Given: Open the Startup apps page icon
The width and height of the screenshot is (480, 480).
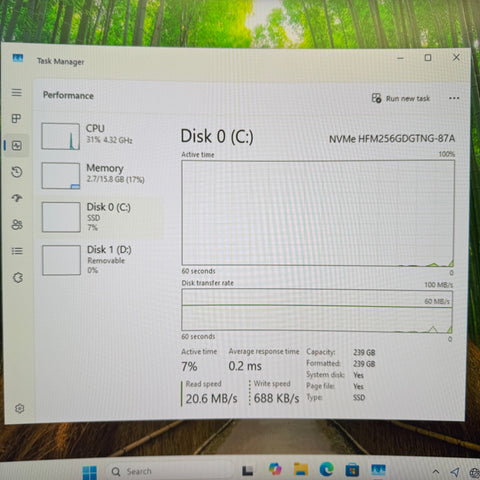Looking at the screenshot, I should pos(17,198).
